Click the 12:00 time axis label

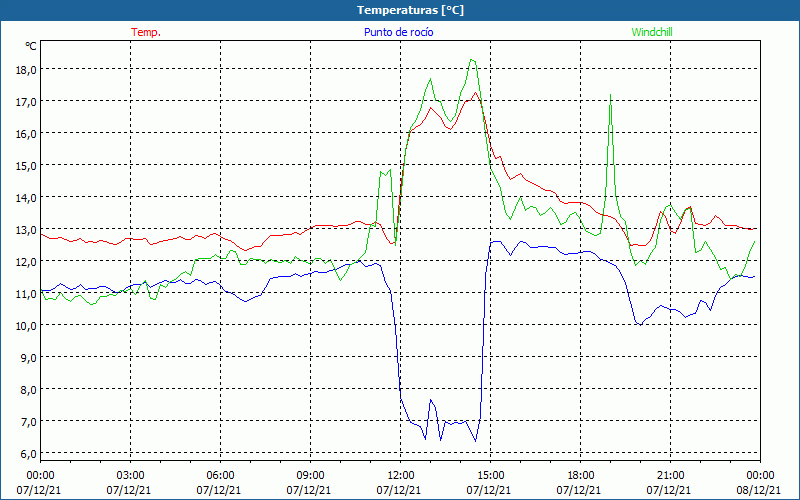pos(401,476)
